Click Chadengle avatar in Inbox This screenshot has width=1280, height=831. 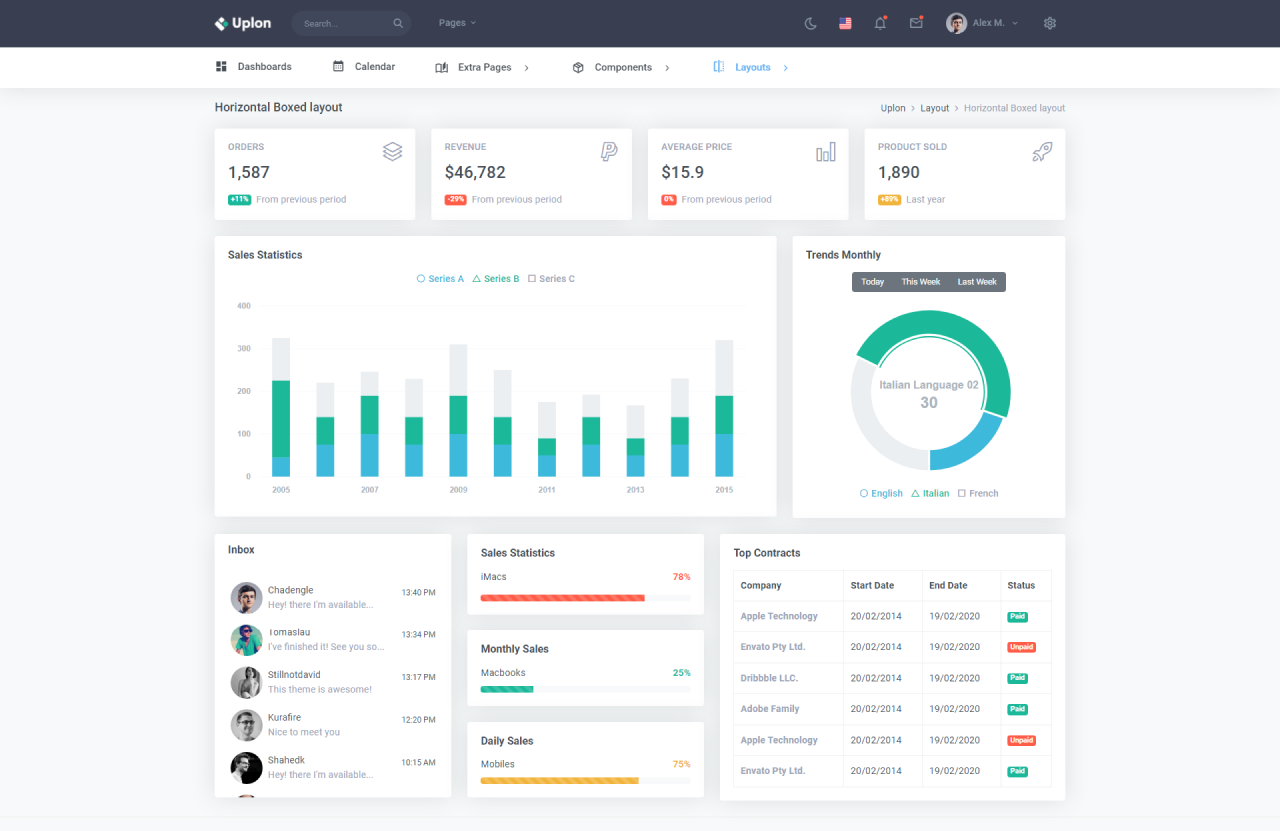tap(246, 598)
